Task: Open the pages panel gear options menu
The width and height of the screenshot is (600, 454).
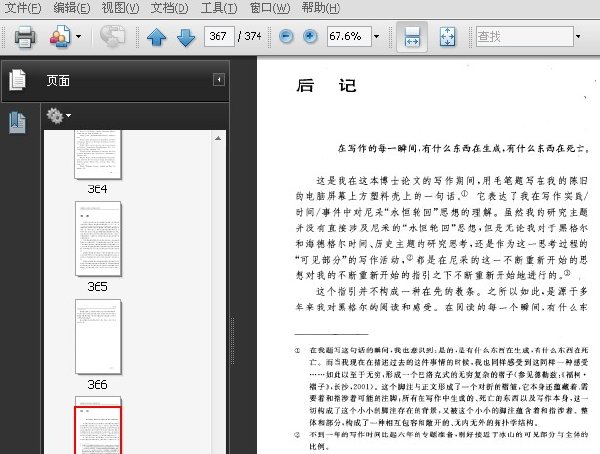Action: coord(58,116)
